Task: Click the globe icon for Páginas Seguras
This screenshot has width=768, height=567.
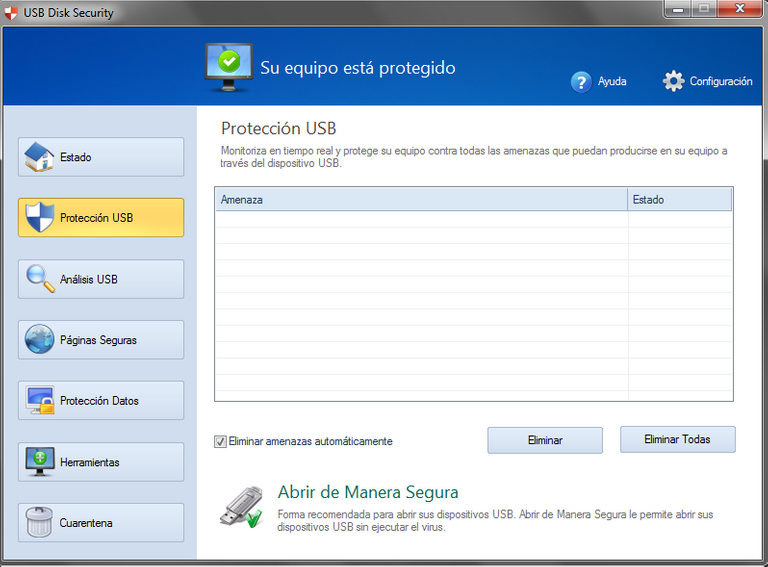Action: pos(40,339)
